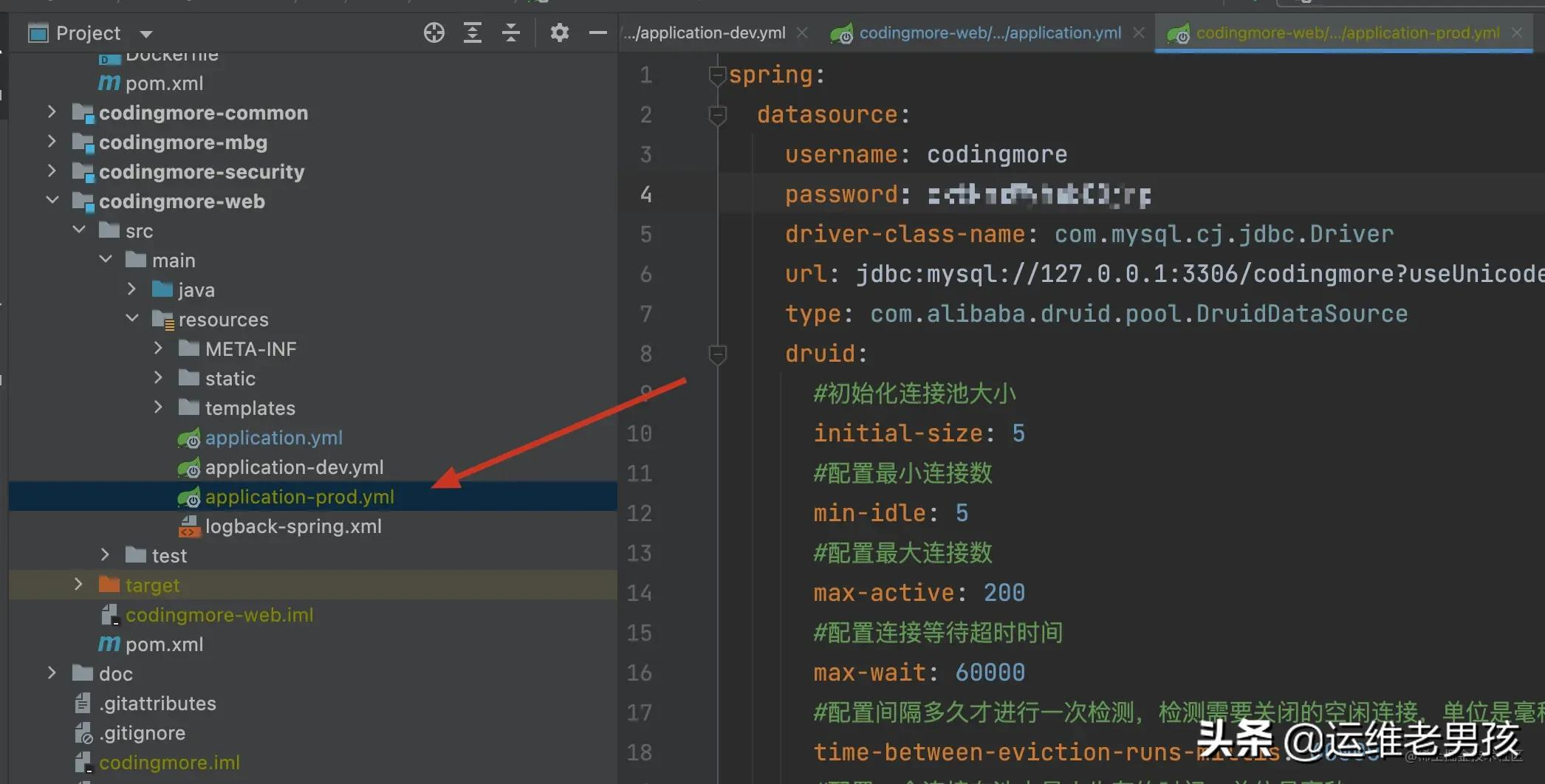Click the Spring icon next to application.yml in tree
Image resolution: width=1545 pixels, height=784 pixels.
coord(188,438)
